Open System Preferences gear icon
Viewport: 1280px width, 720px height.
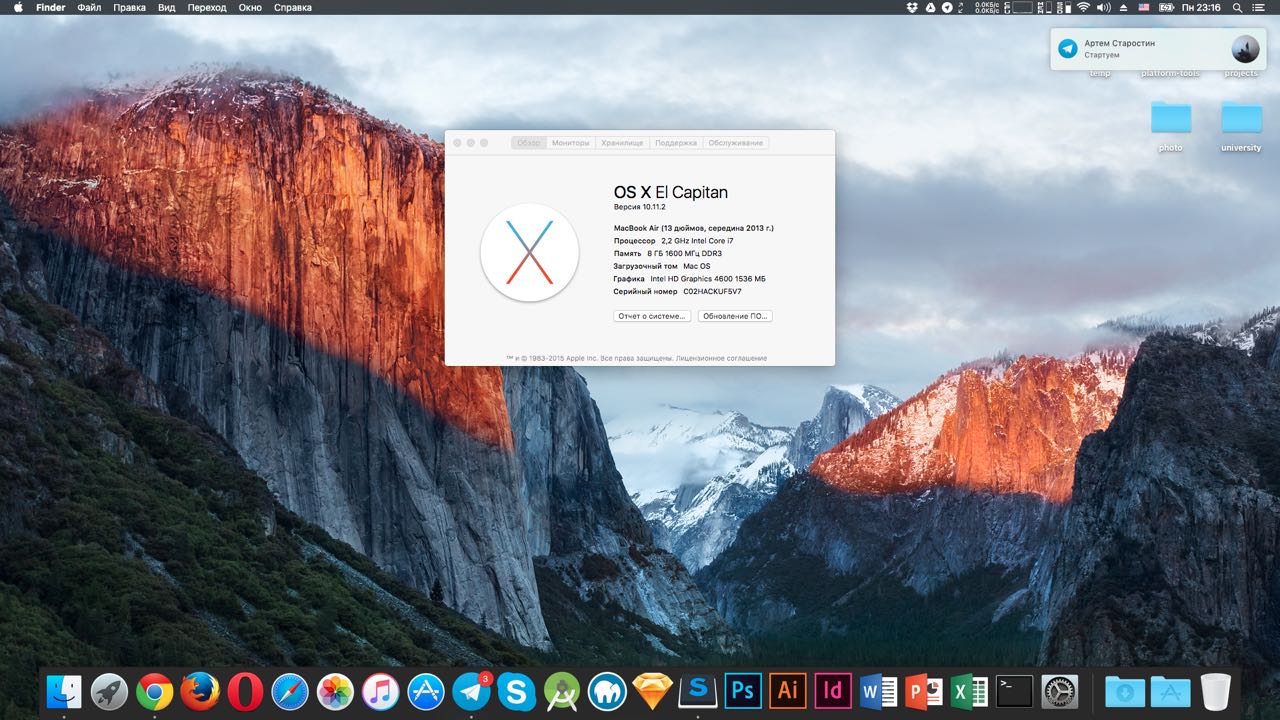point(1059,691)
